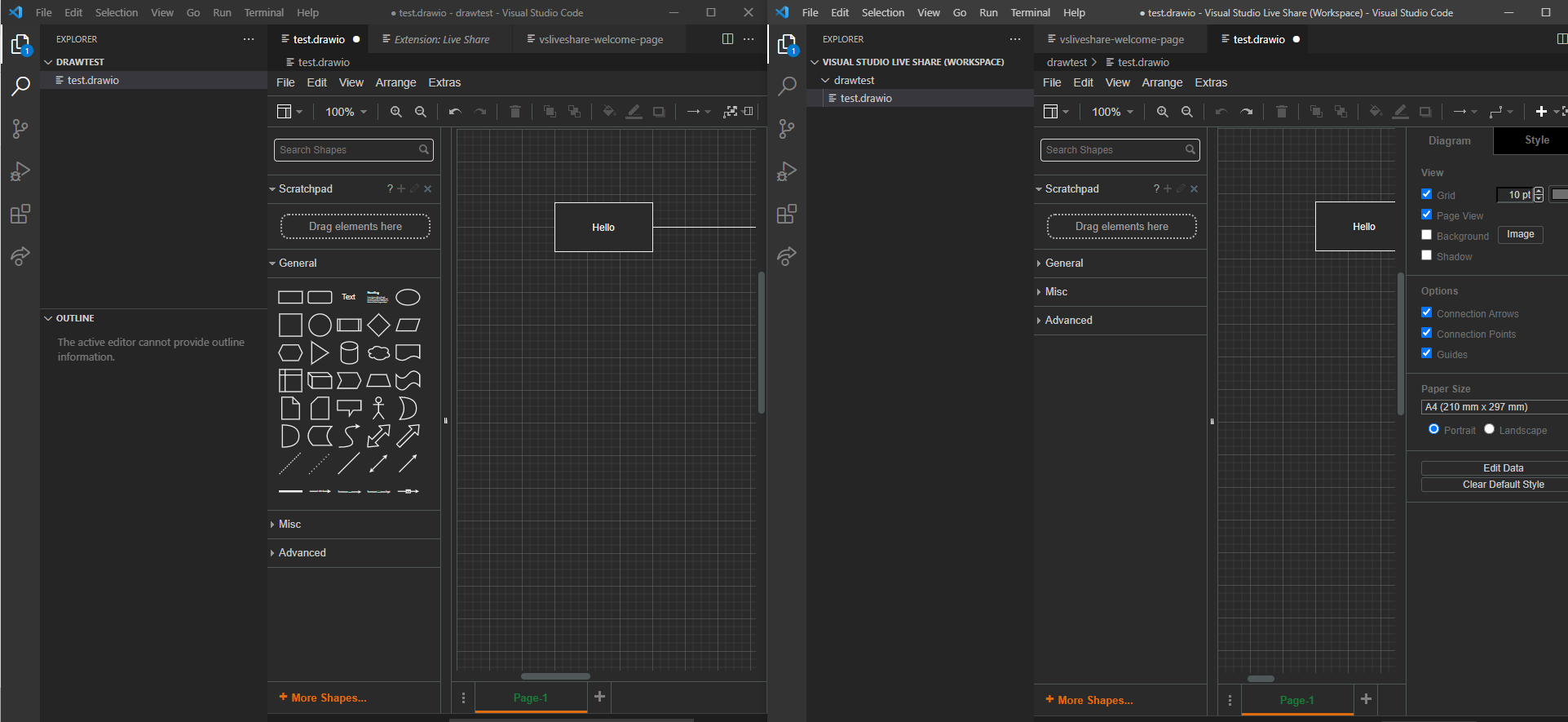The image size is (1568, 722).
Task: Undo last change in left drawio editor
Action: tap(455, 112)
